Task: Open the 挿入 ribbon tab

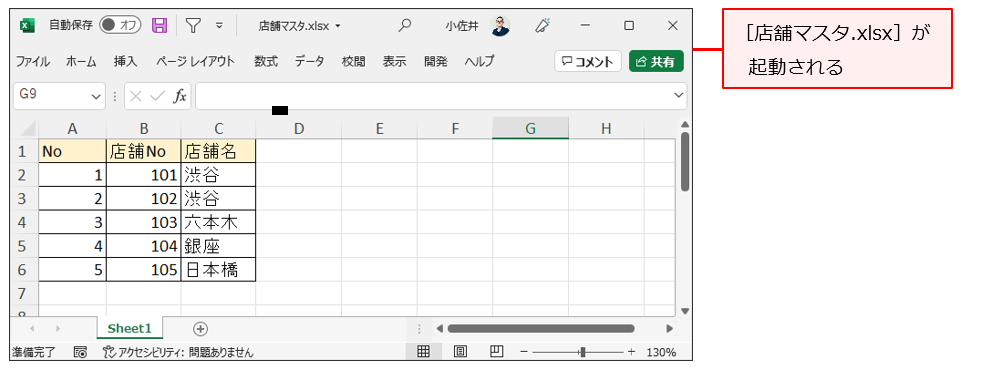Action: coord(125,62)
